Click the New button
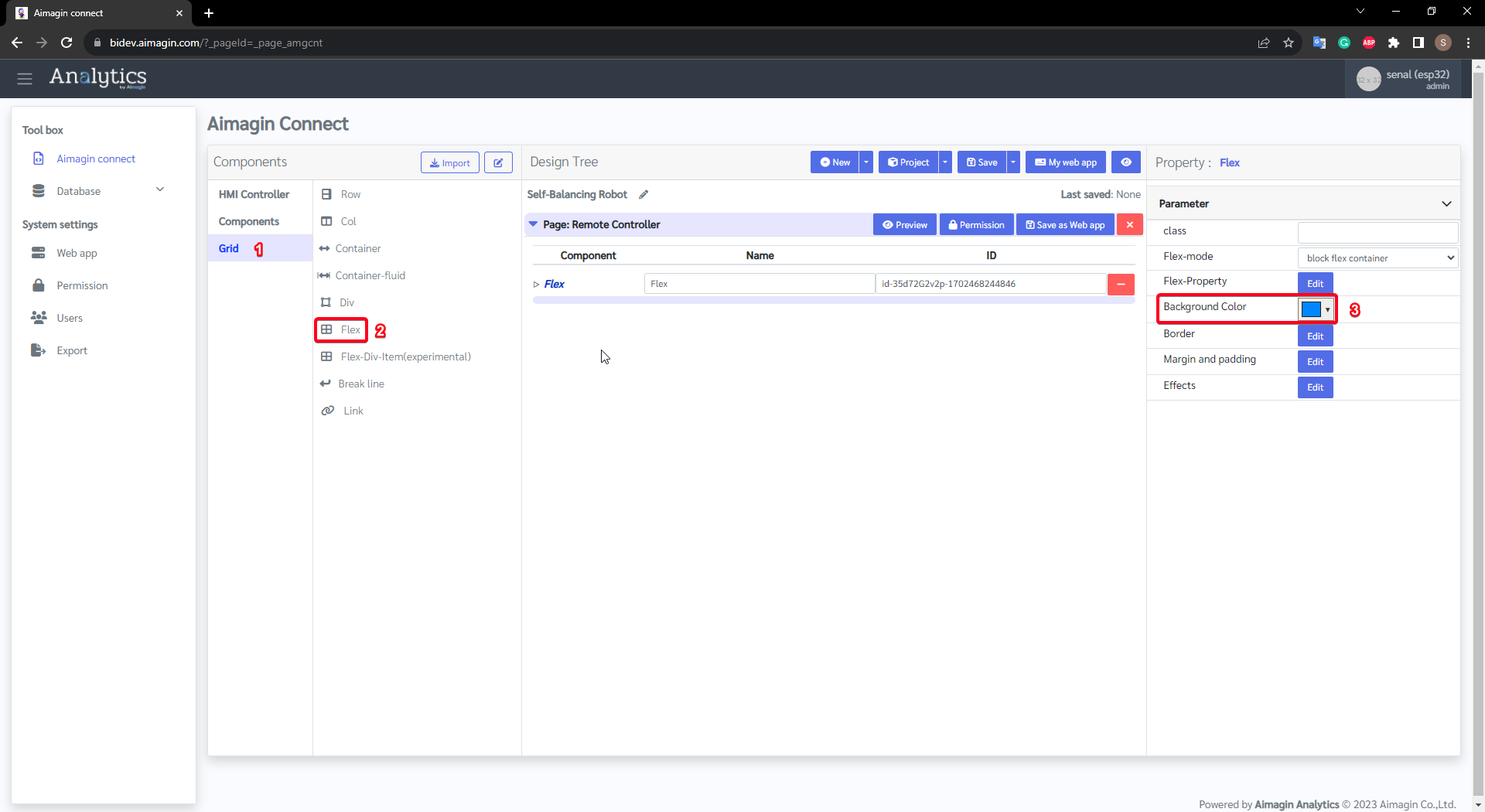The height and width of the screenshot is (812, 1485). (x=835, y=162)
